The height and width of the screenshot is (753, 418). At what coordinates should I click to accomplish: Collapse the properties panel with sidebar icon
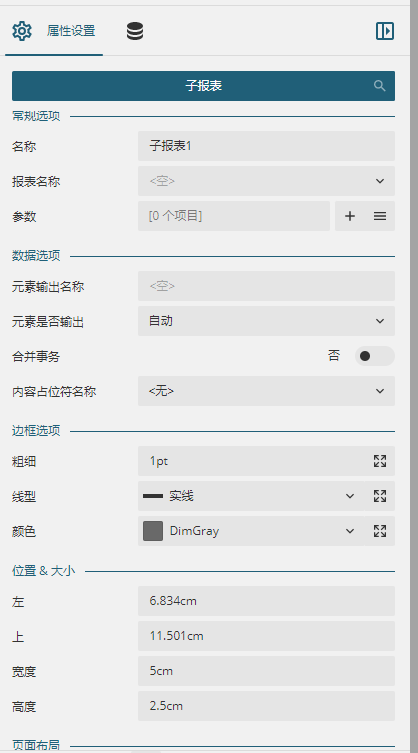point(385,31)
